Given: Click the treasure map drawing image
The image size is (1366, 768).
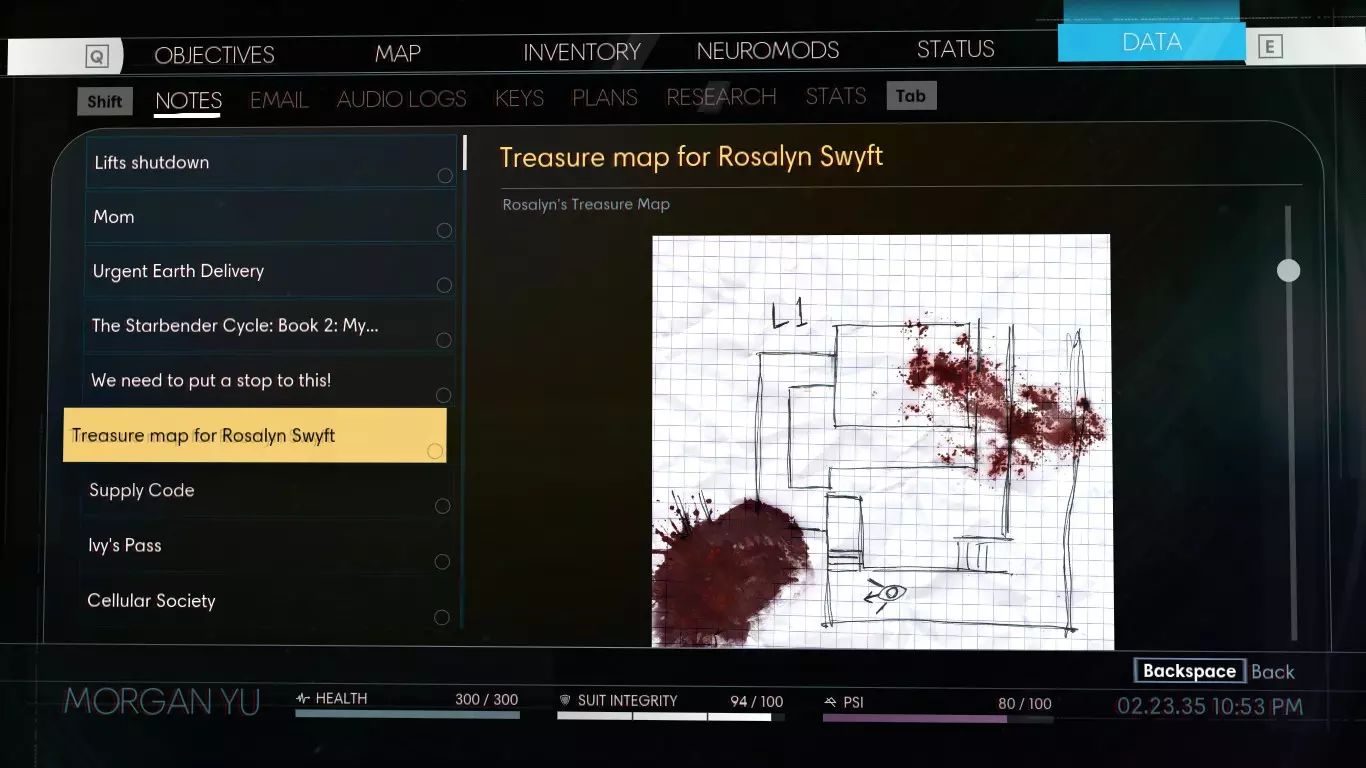Looking at the screenshot, I should 882,441.
